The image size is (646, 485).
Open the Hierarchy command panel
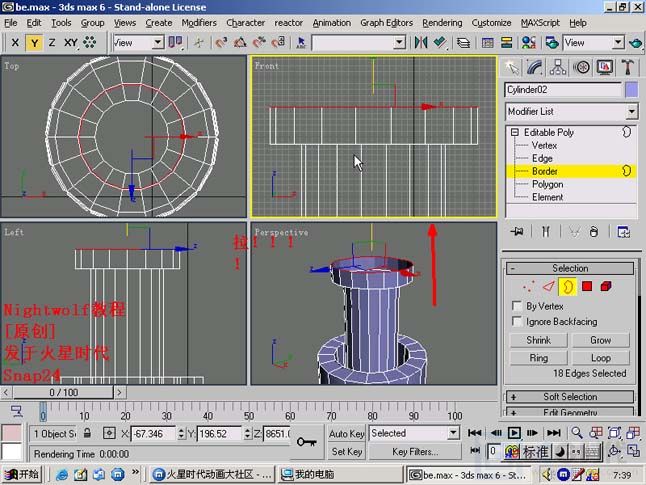558,68
